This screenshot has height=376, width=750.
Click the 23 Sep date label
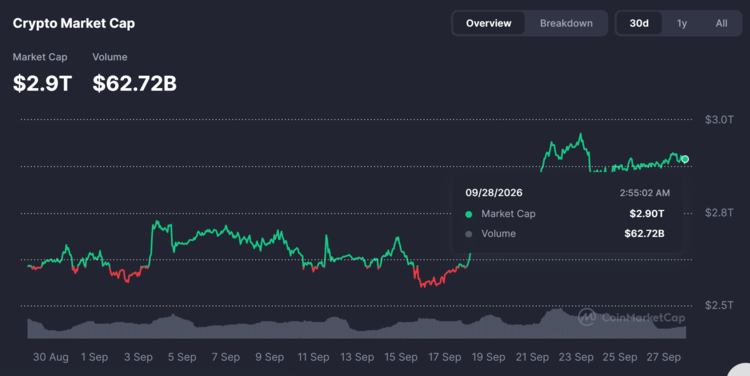pos(576,357)
